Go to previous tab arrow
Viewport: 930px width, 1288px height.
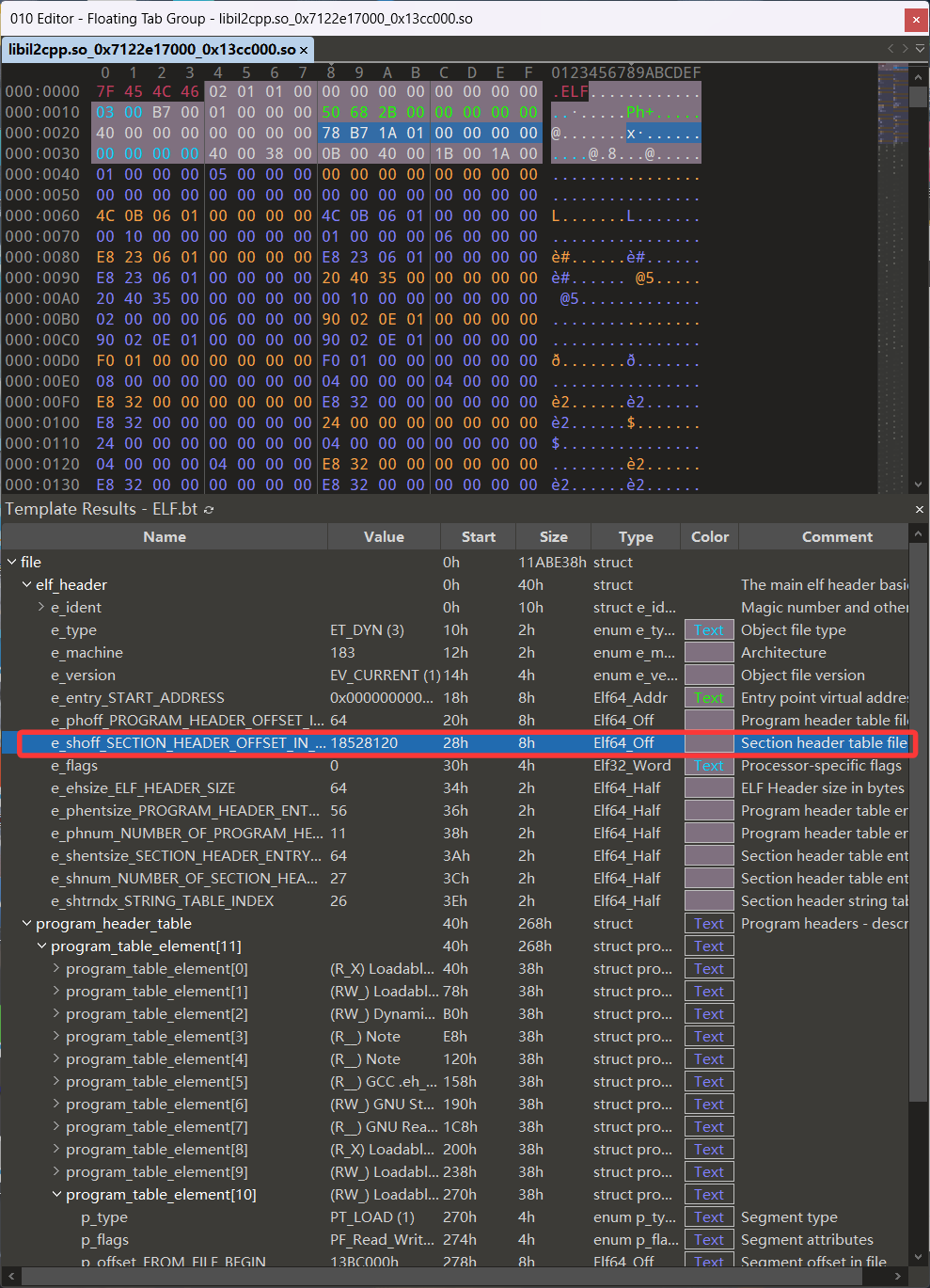[891, 48]
